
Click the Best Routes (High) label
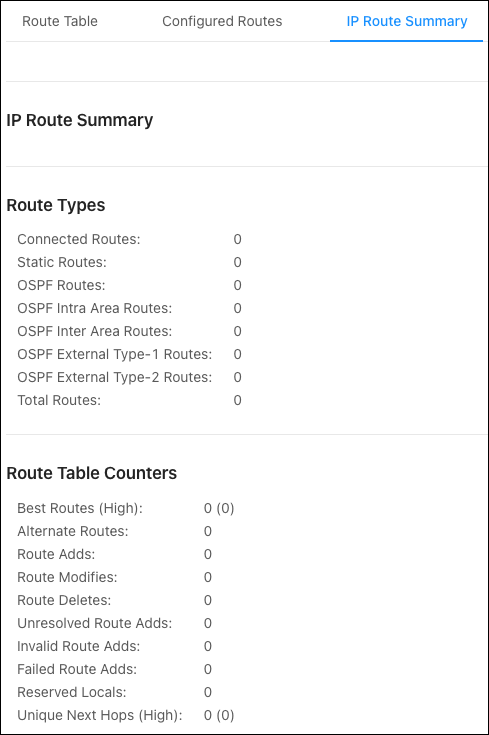tap(80, 508)
